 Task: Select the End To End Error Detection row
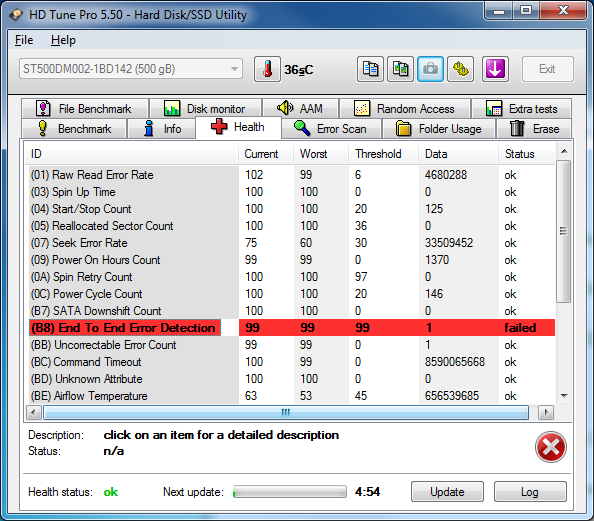(292, 328)
